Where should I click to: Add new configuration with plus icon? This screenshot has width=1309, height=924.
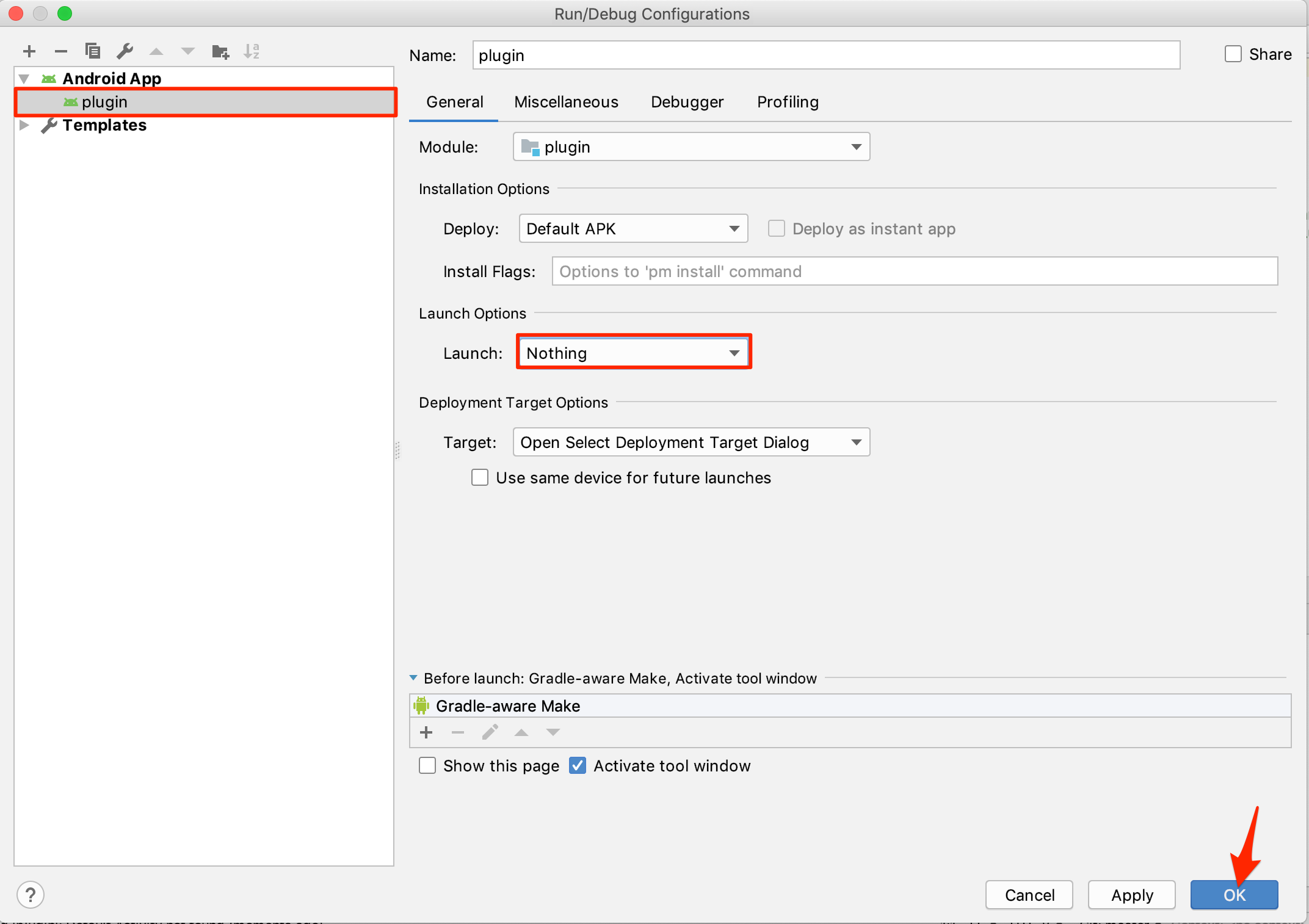coord(29,51)
